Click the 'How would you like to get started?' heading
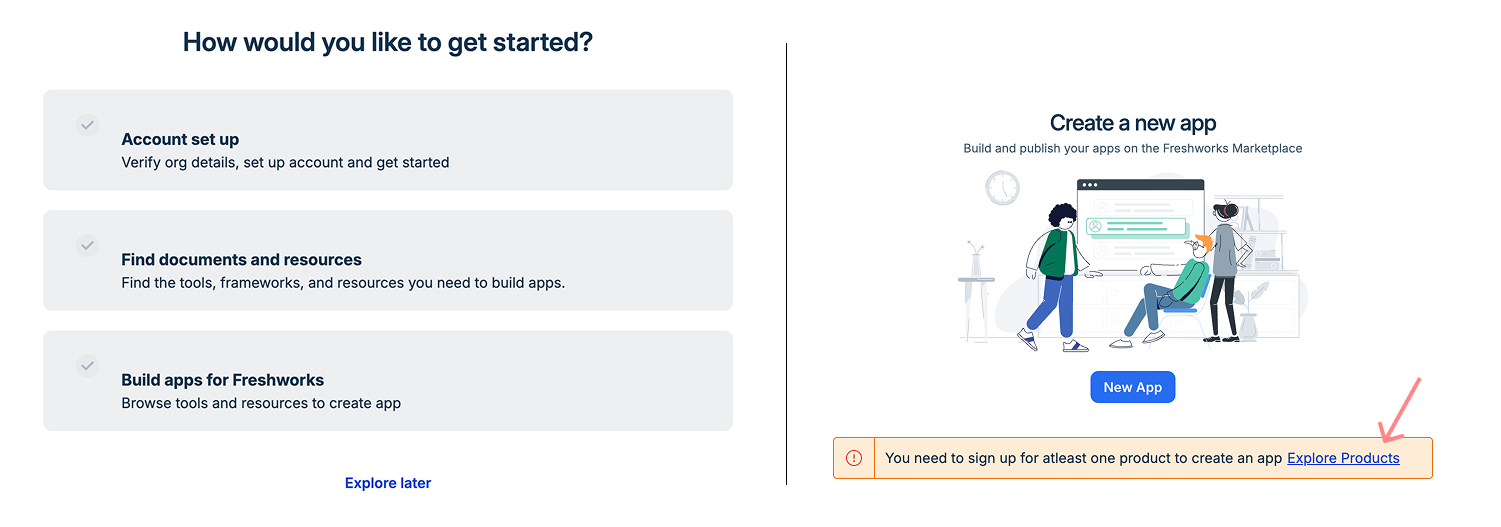 point(388,42)
